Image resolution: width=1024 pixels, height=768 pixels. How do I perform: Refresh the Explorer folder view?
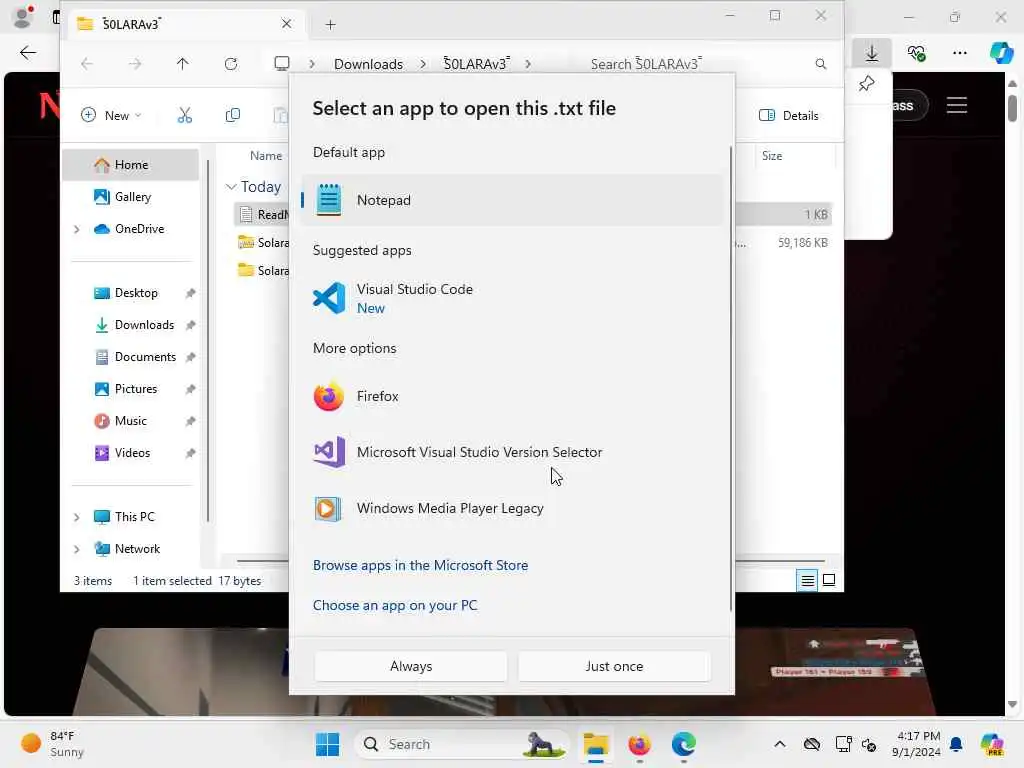tap(231, 63)
